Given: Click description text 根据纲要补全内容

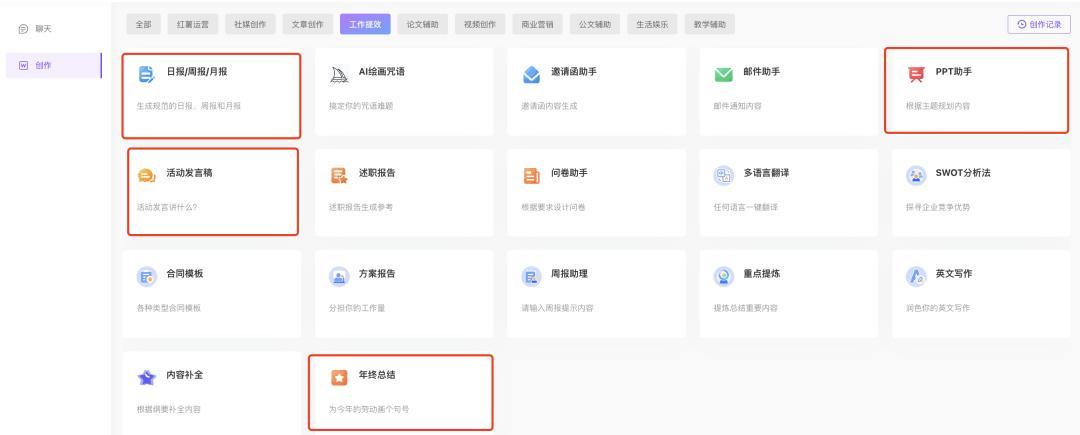Looking at the screenshot, I should (x=169, y=410).
